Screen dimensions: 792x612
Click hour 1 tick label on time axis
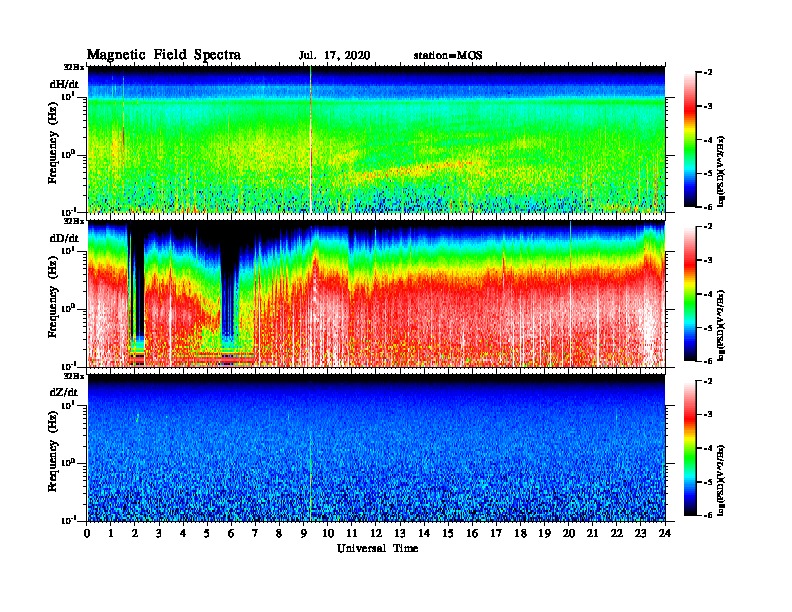click(x=111, y=533)
